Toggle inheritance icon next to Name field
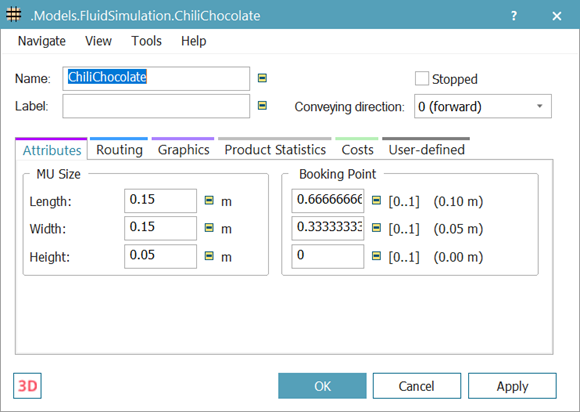 click(x=262, y=78)
